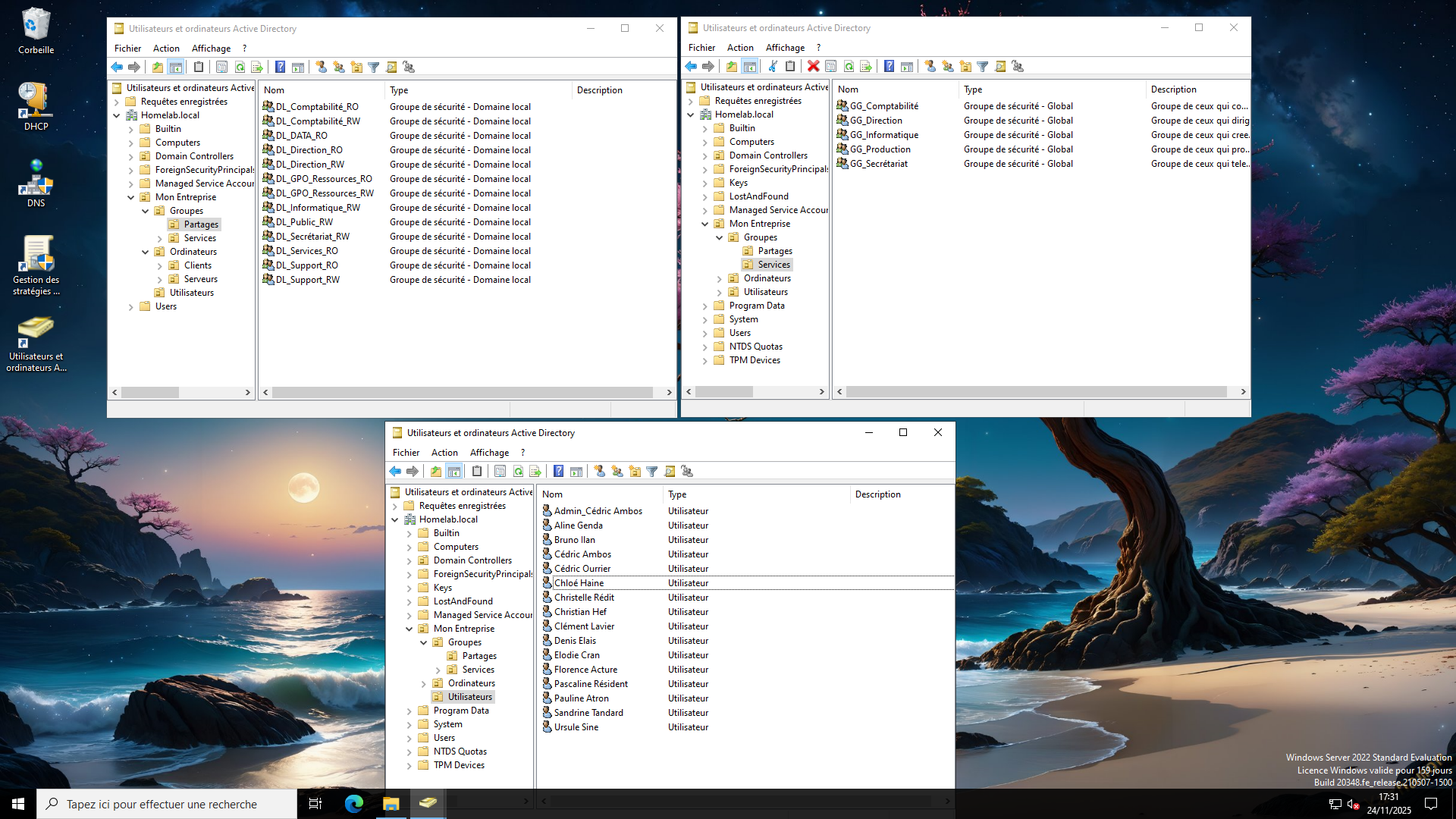The image size is (1456, 819).
Task: Click the Back arrow in the top-left window toolbar
Action: tap(117, 67)
